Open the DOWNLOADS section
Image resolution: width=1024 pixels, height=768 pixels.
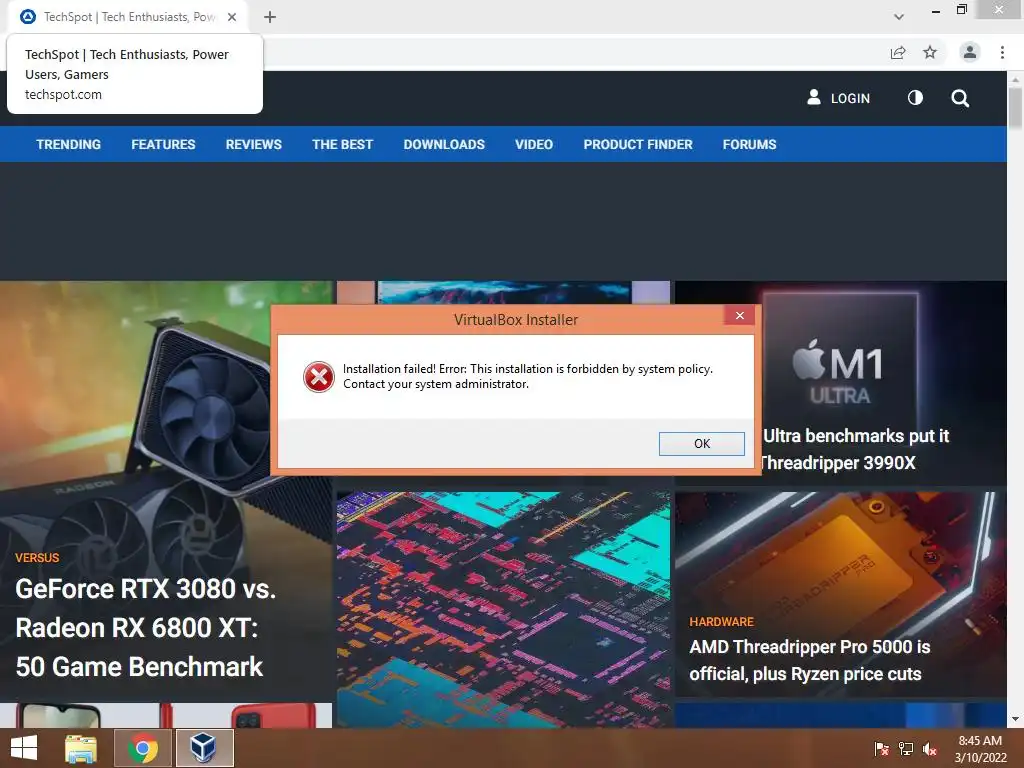coord(444,144)
